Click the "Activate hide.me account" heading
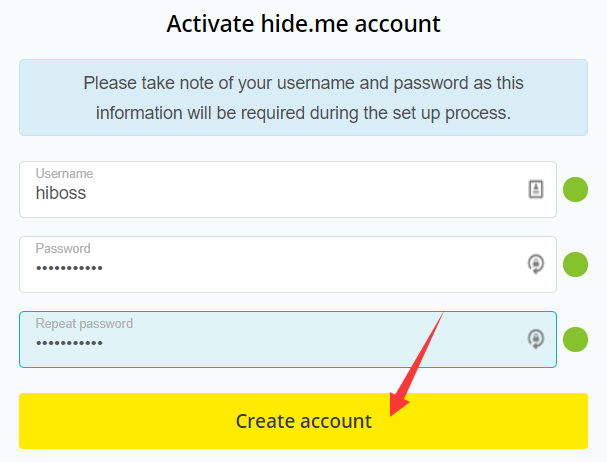The height and width of the screenshot is (462, 607). [303, 23]
